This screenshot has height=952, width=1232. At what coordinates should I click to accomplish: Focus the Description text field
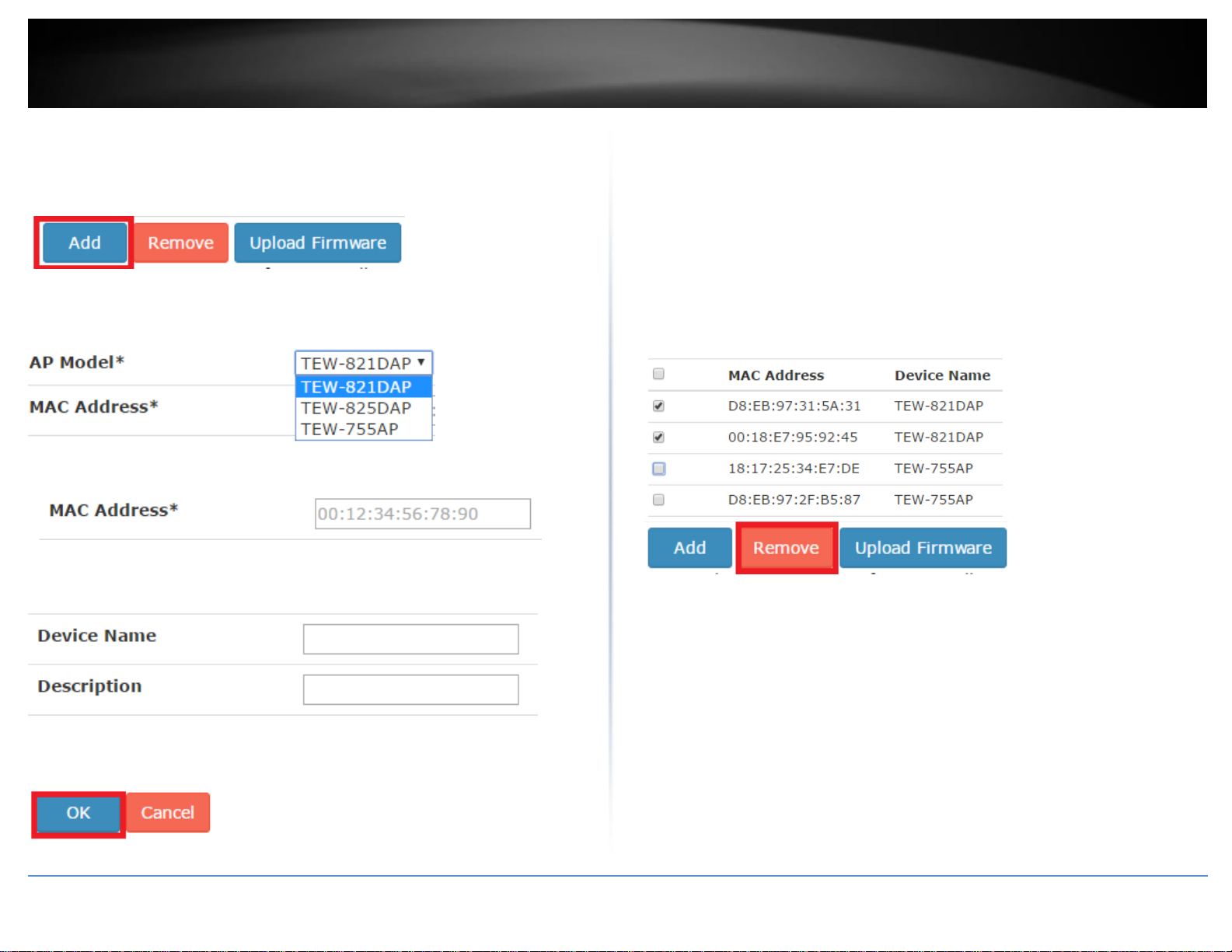(410, 689)
